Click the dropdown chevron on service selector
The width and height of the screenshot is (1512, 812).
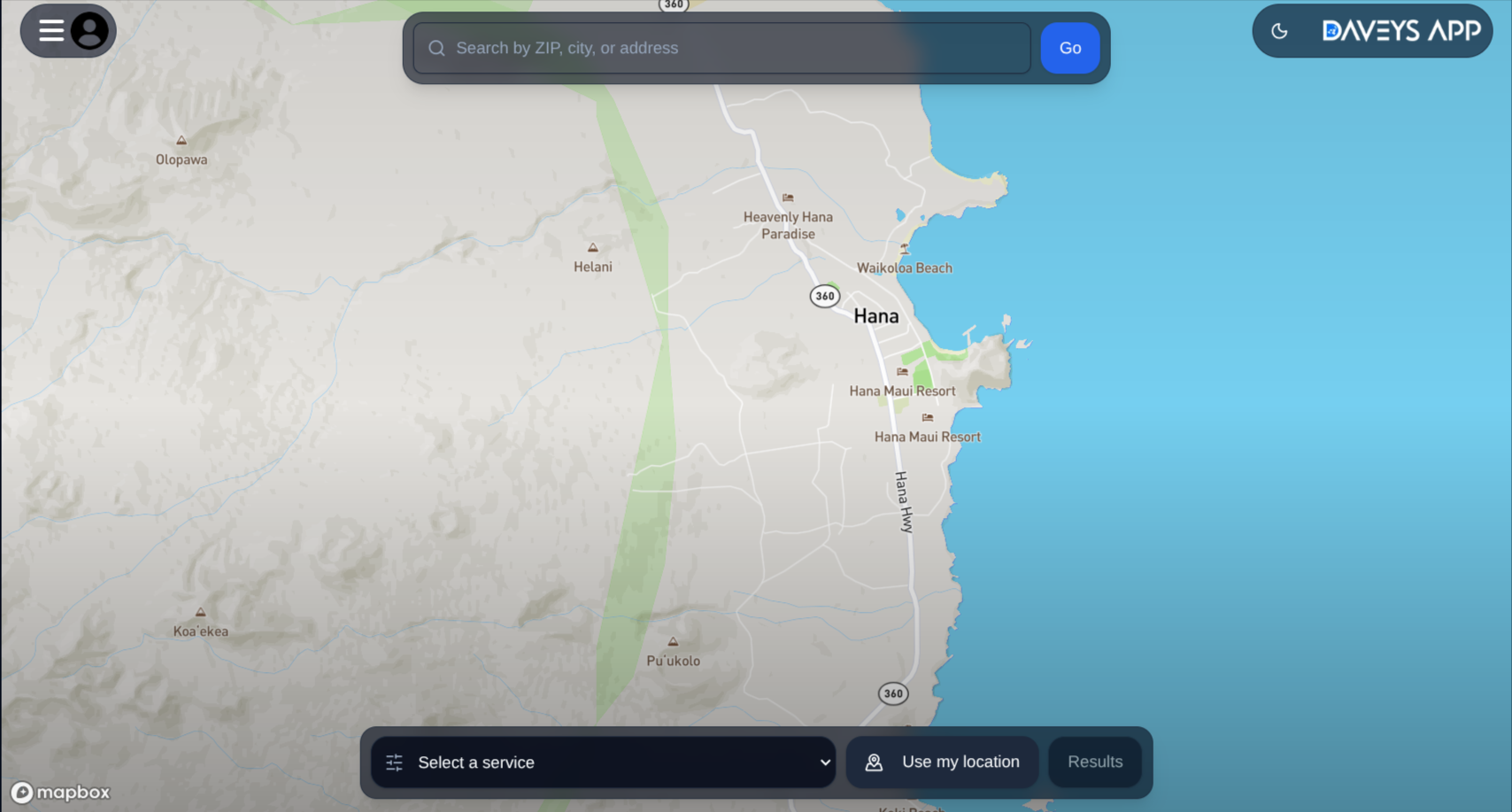click(825, 762)
